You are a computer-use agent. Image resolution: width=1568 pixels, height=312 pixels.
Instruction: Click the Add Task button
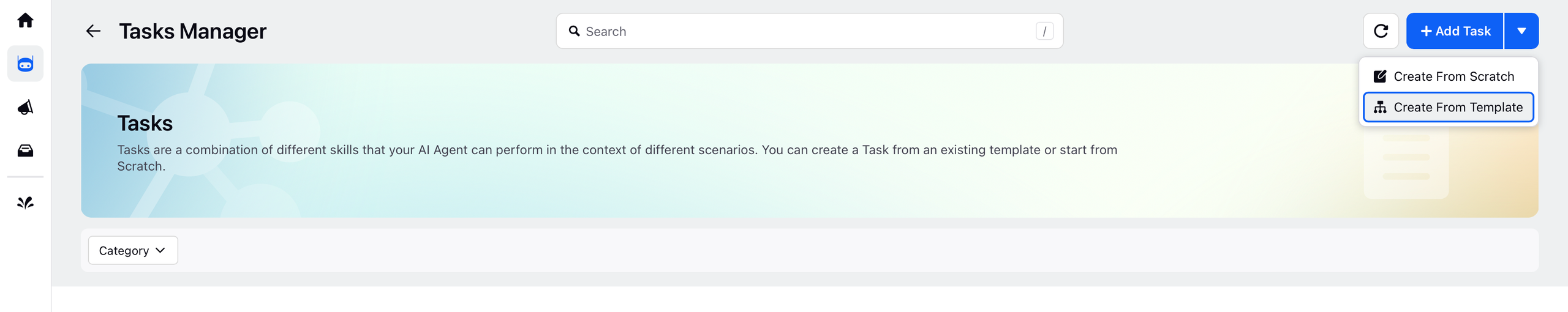point(1455,31)
